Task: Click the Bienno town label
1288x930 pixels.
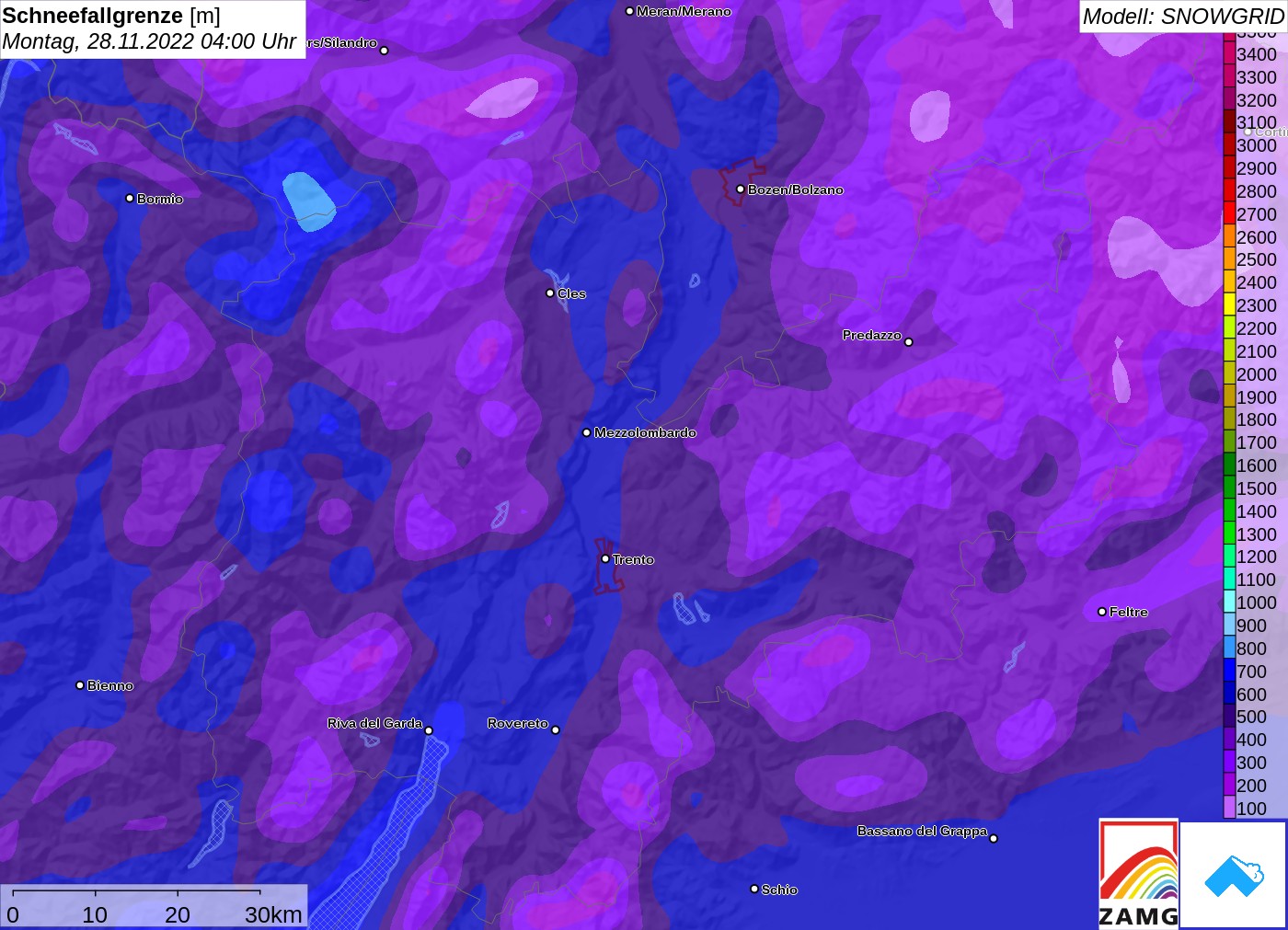Action: pos(110,685)
